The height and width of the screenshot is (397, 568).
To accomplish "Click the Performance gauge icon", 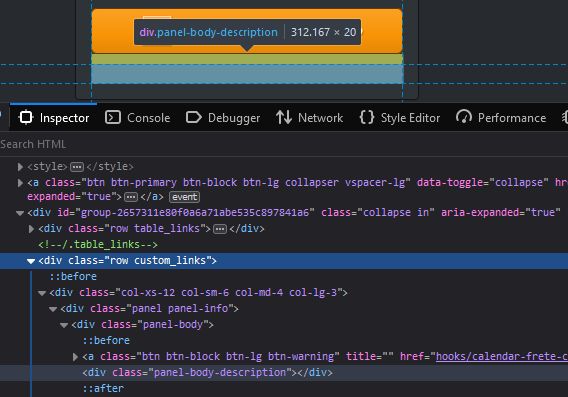I will [x=464, y=117].
